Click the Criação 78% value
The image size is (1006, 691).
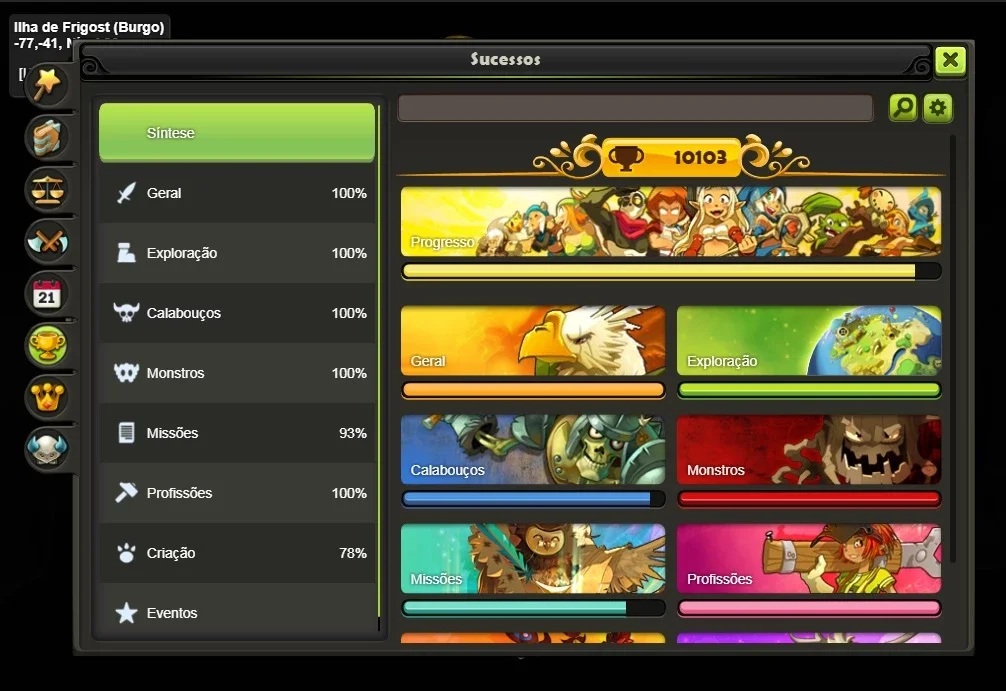(x=353, y=553)
